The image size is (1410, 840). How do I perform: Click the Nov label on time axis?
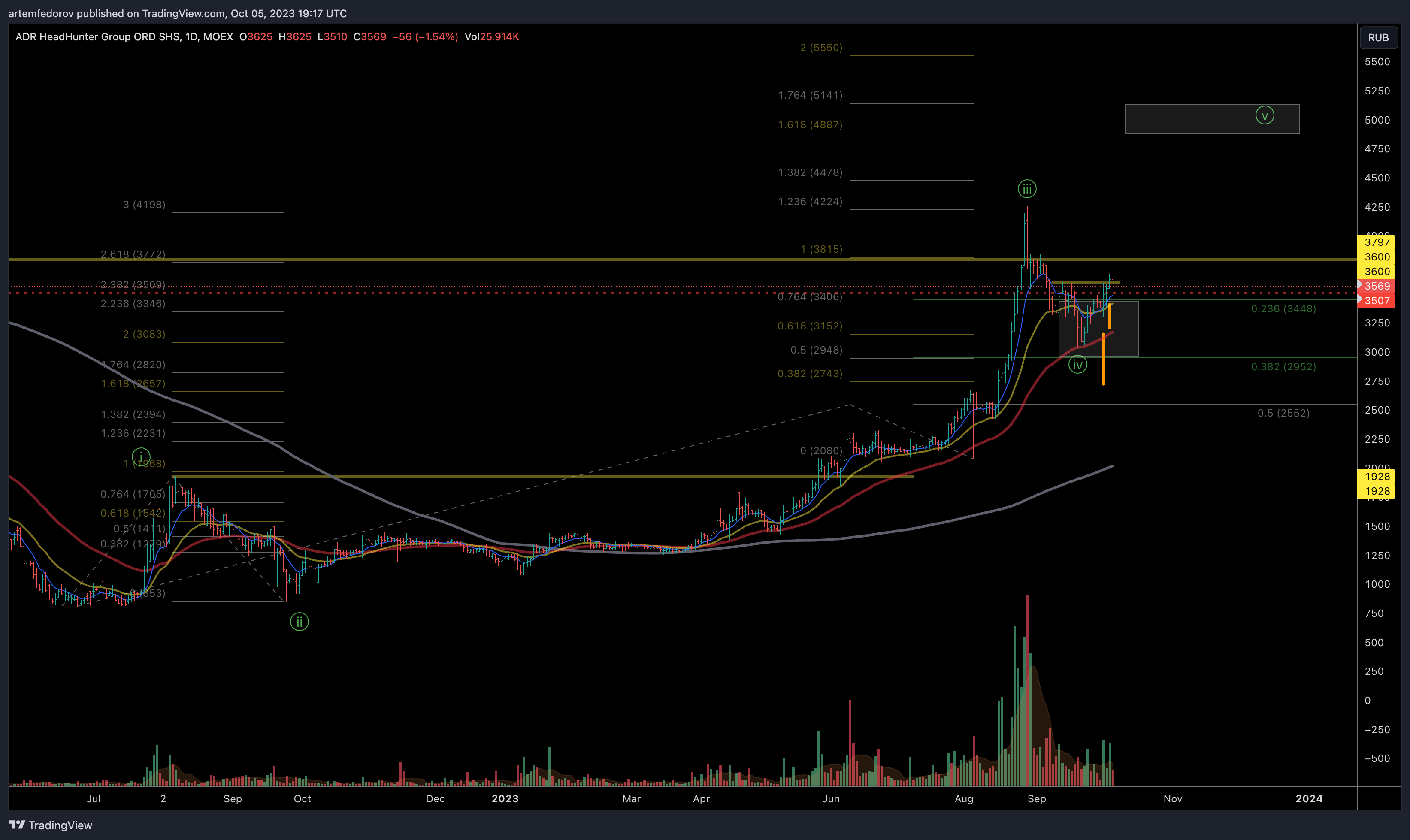tap(1173, 799)
